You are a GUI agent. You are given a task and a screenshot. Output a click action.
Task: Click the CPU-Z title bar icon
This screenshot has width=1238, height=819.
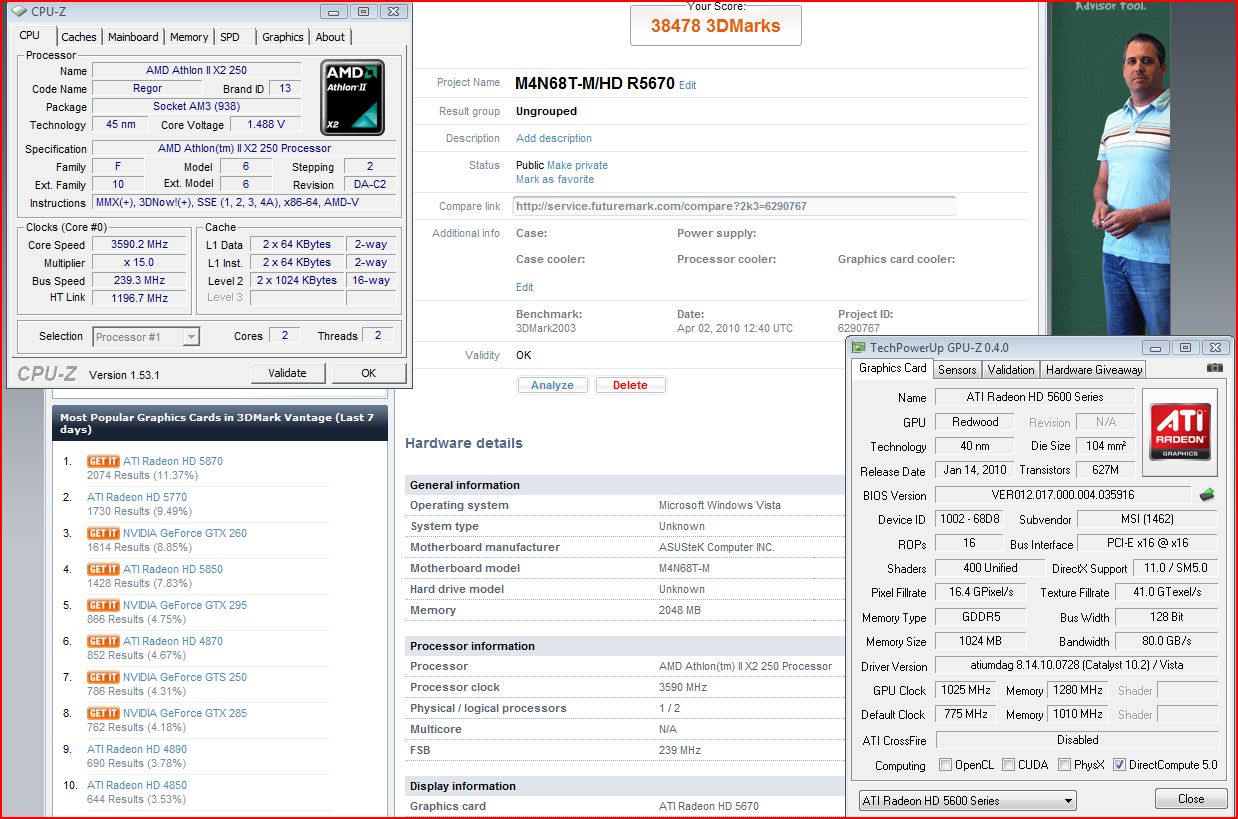[19, 12]
